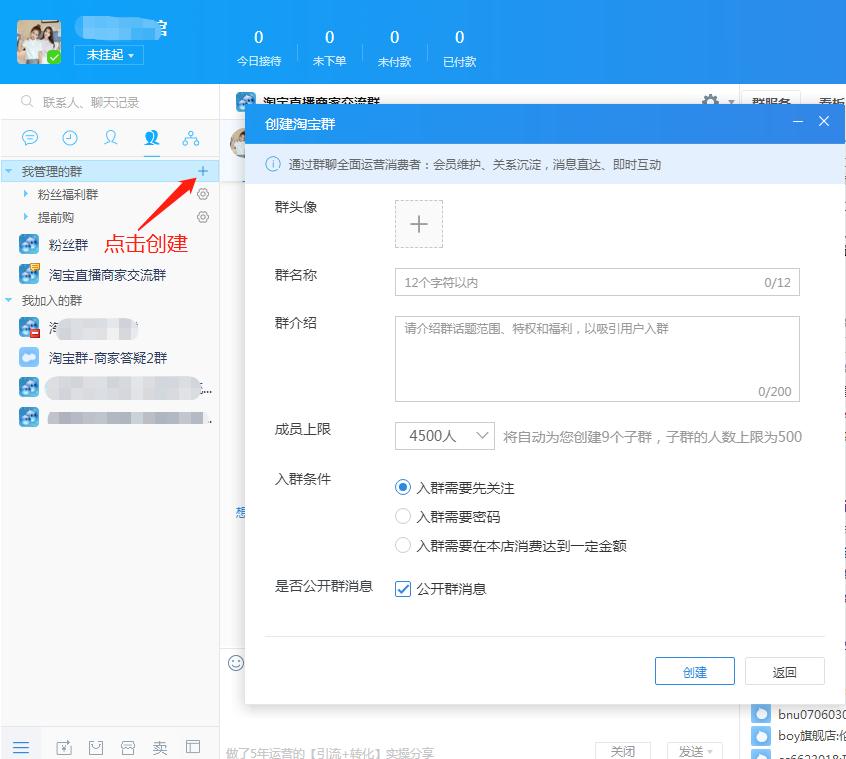Select the 入群需要密码 radio option

point(402,518)
